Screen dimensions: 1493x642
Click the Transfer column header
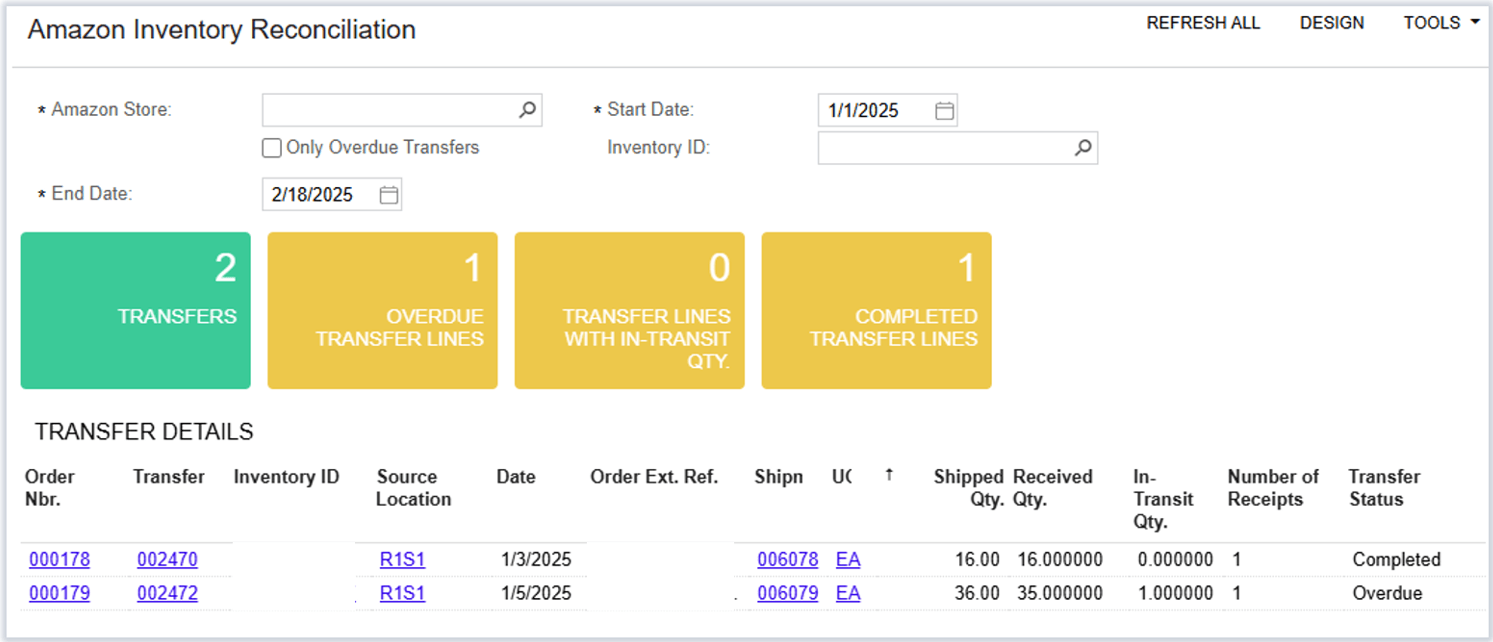[x=168, y=477]
